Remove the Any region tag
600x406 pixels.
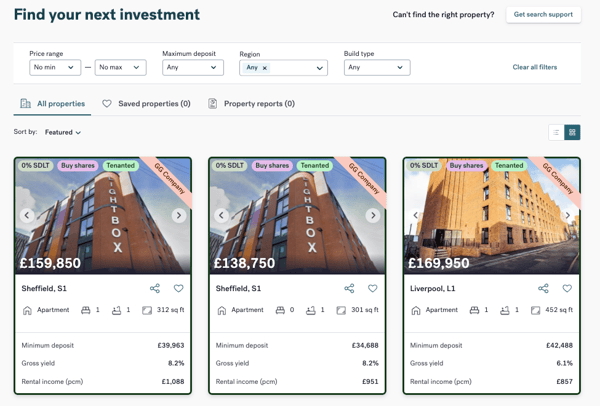(264, 68)
